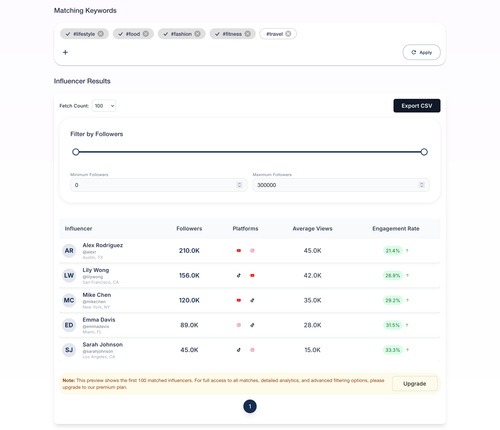Screen dimensions: 500x430
Task: Open Sarah Johnson's Instagram platform icon
Action: pos(252,350)
